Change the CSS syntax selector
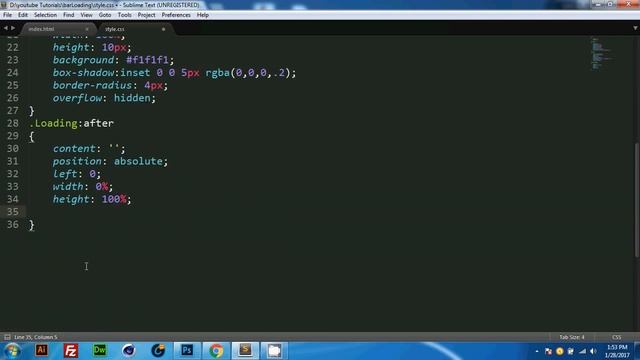This screenshot has width=640, height=360. pyautogui.click(x=616, y=337)
